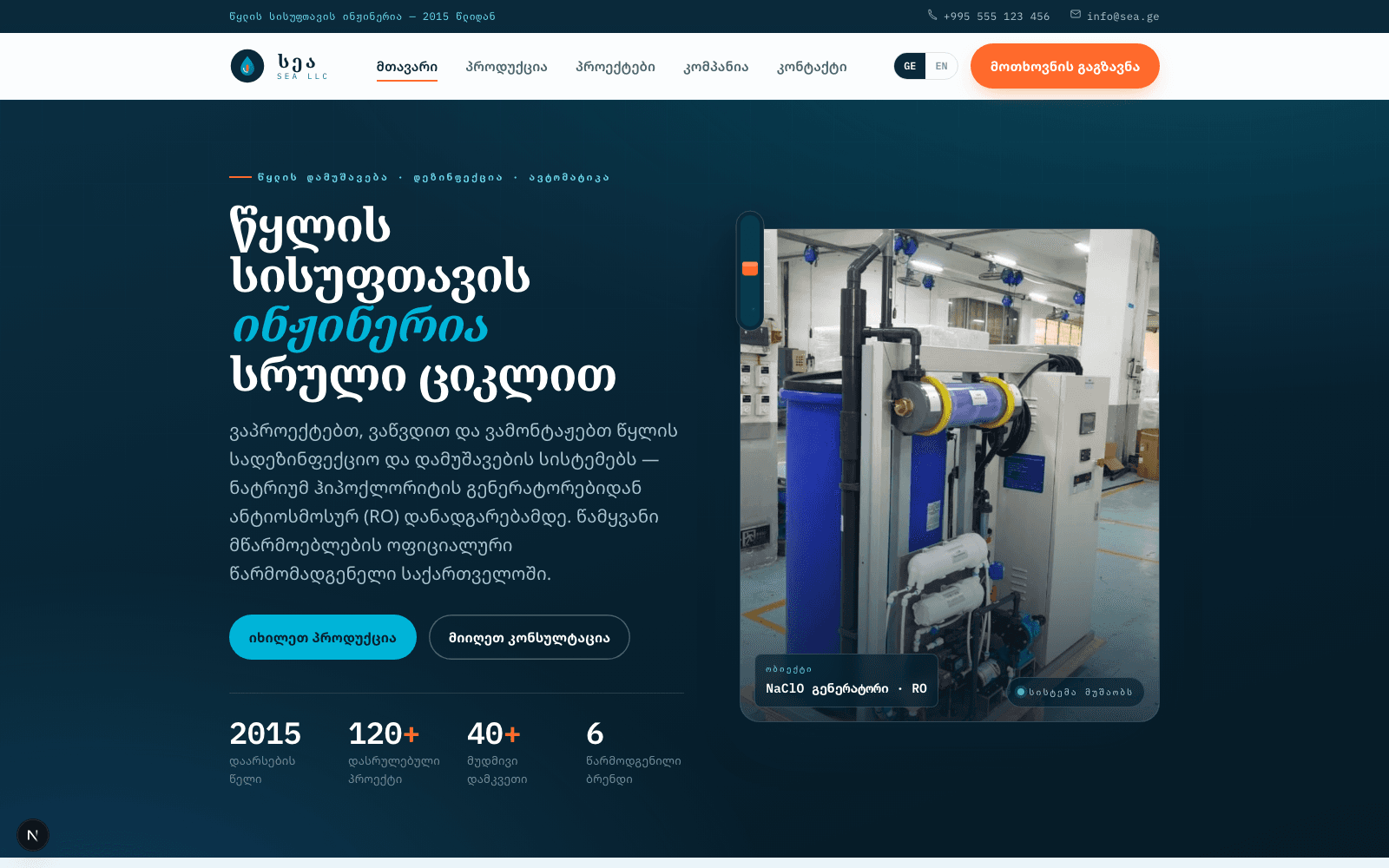Click the 120+ completed projects statistic
Screen dimensions: 1389x868
(x=394, y=752)
